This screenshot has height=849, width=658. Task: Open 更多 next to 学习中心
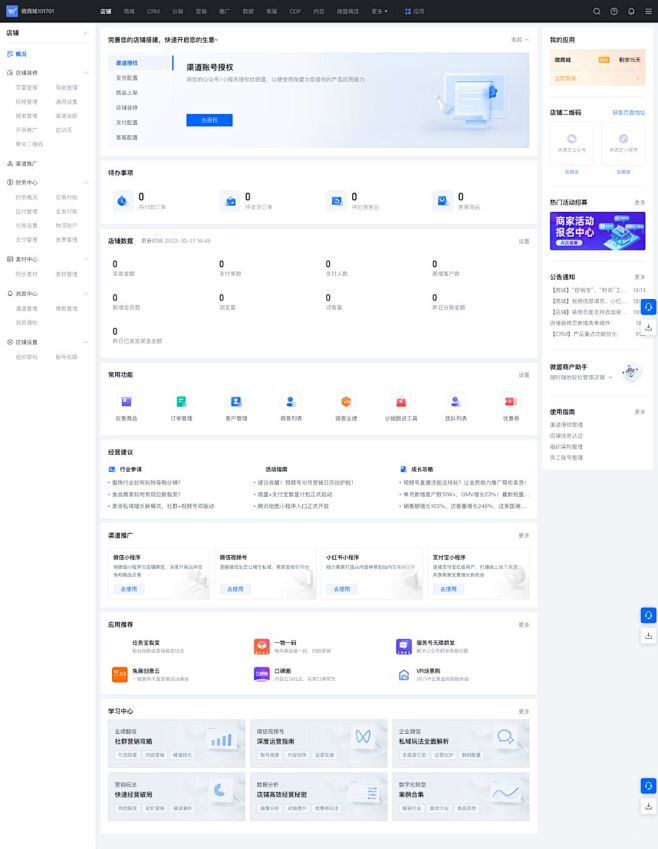tap(524, 711)
